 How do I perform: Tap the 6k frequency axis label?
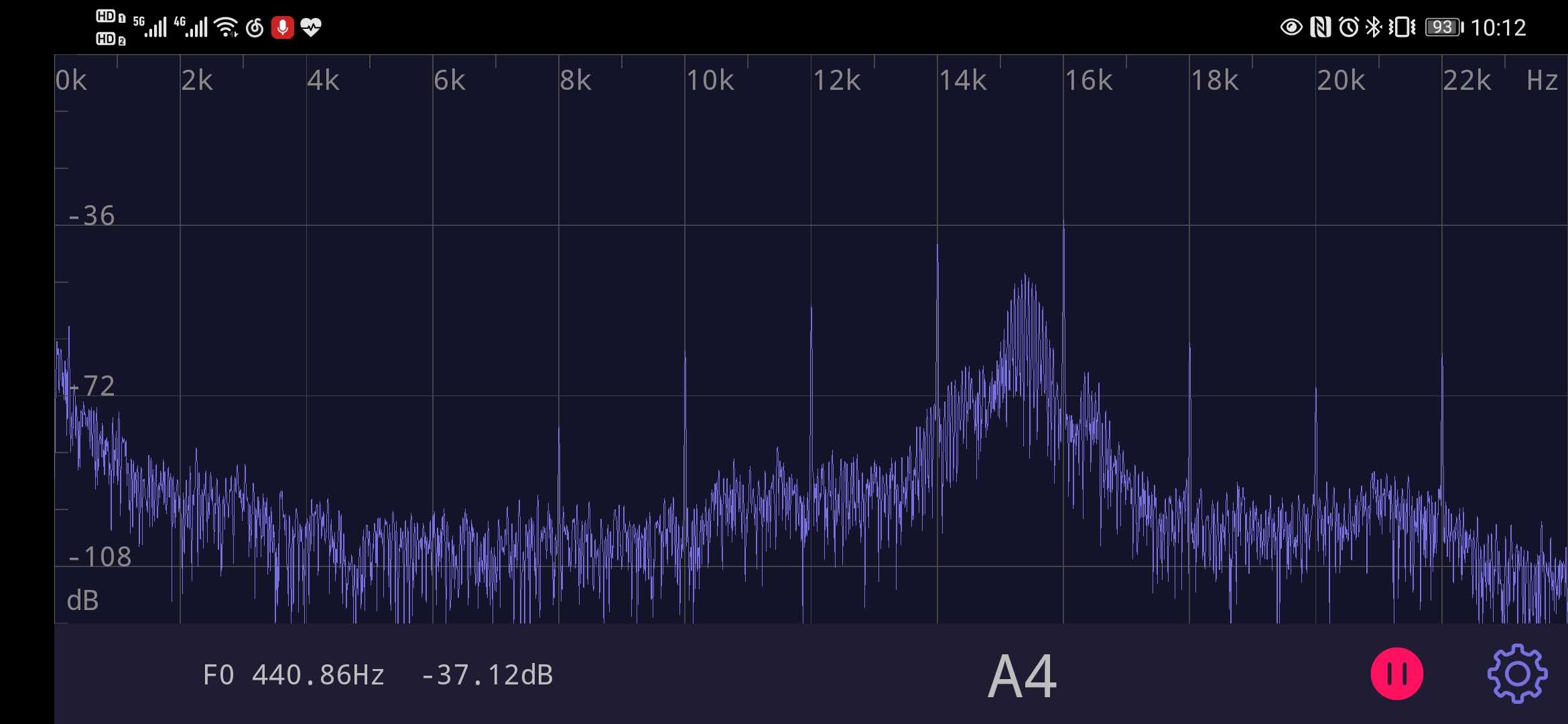click(450, 80)
